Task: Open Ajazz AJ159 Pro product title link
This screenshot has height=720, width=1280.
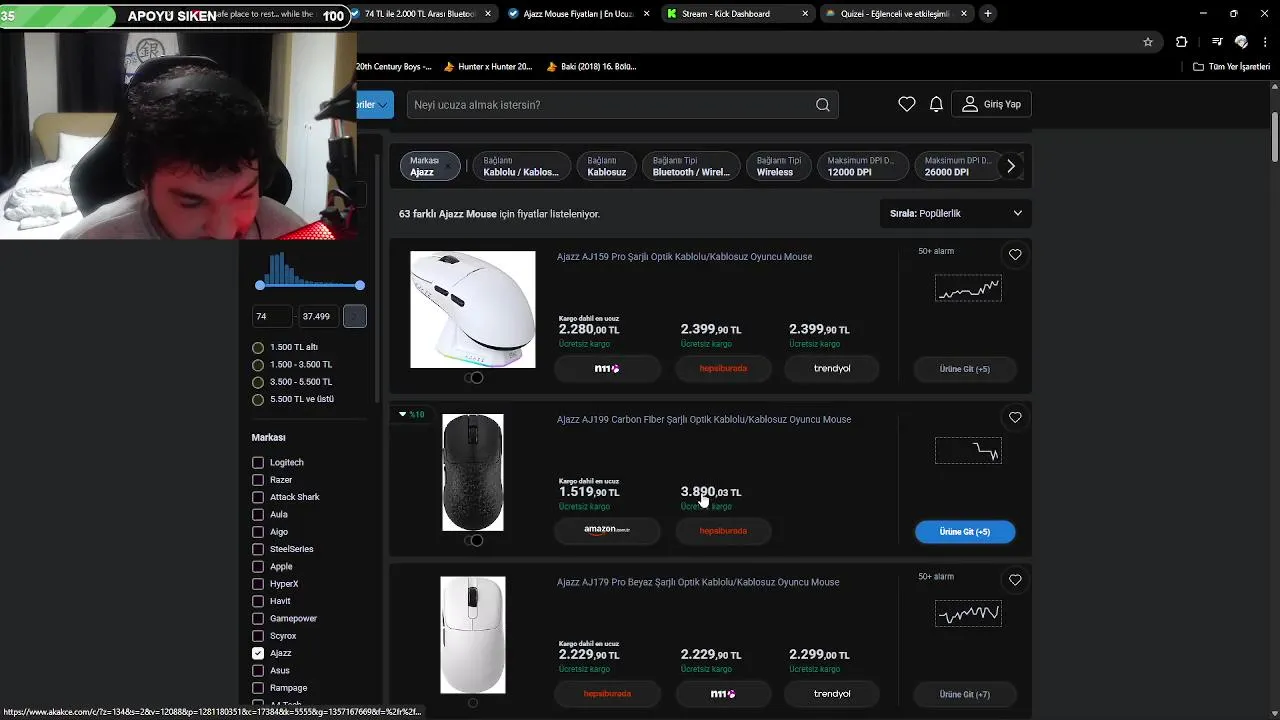Action: 684,257
